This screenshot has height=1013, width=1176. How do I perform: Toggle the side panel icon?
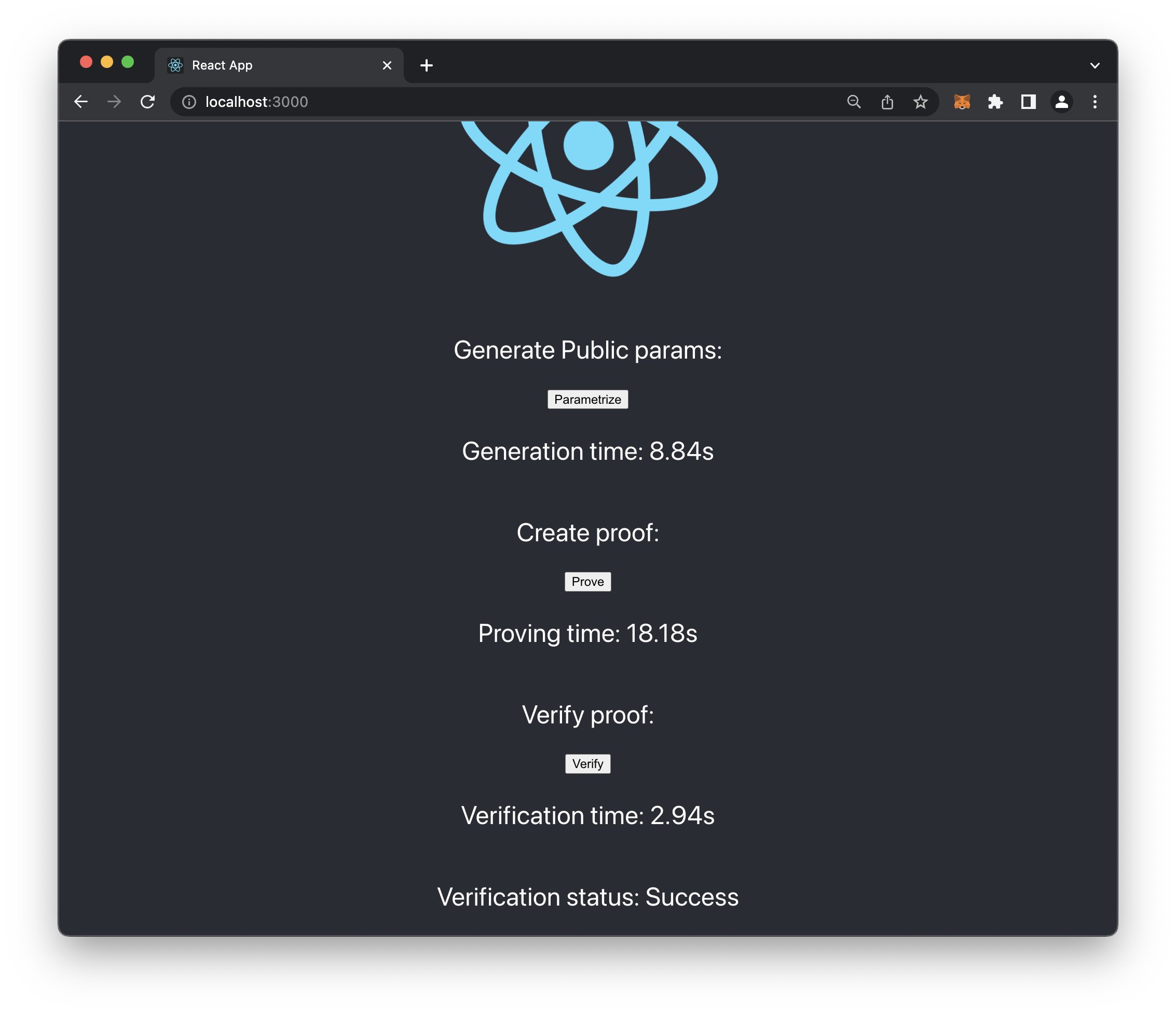(x=1028, y=102)
